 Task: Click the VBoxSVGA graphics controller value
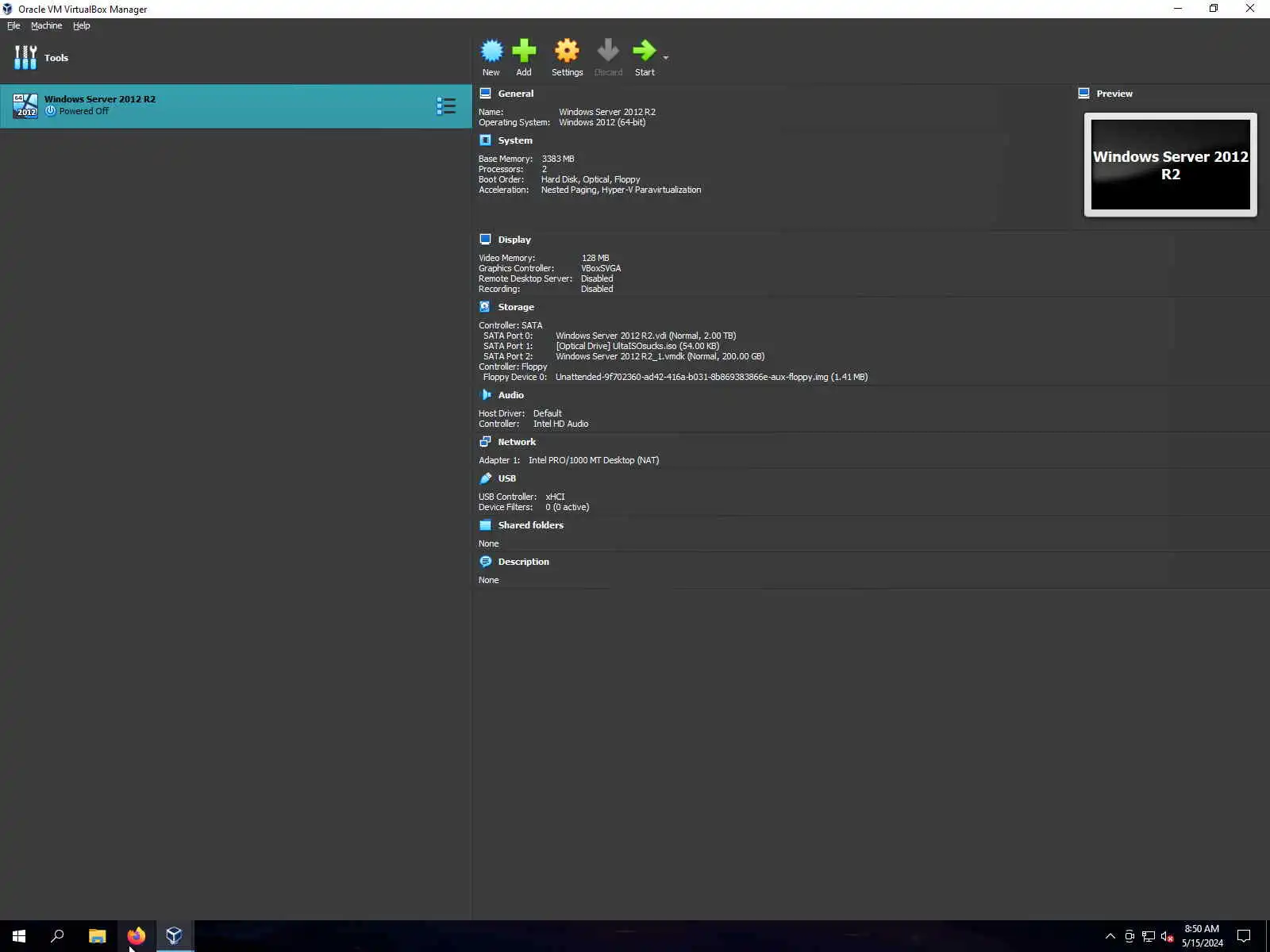point(601,268)
